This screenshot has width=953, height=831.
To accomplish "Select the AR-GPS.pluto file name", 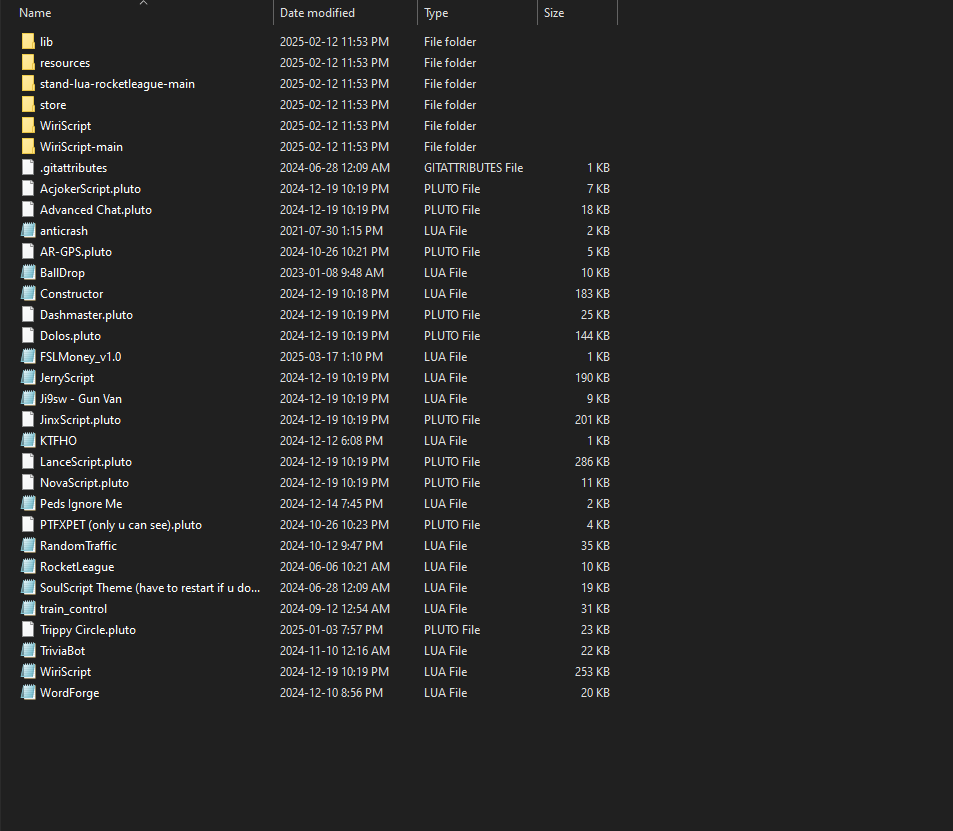I will click(76, 252).
